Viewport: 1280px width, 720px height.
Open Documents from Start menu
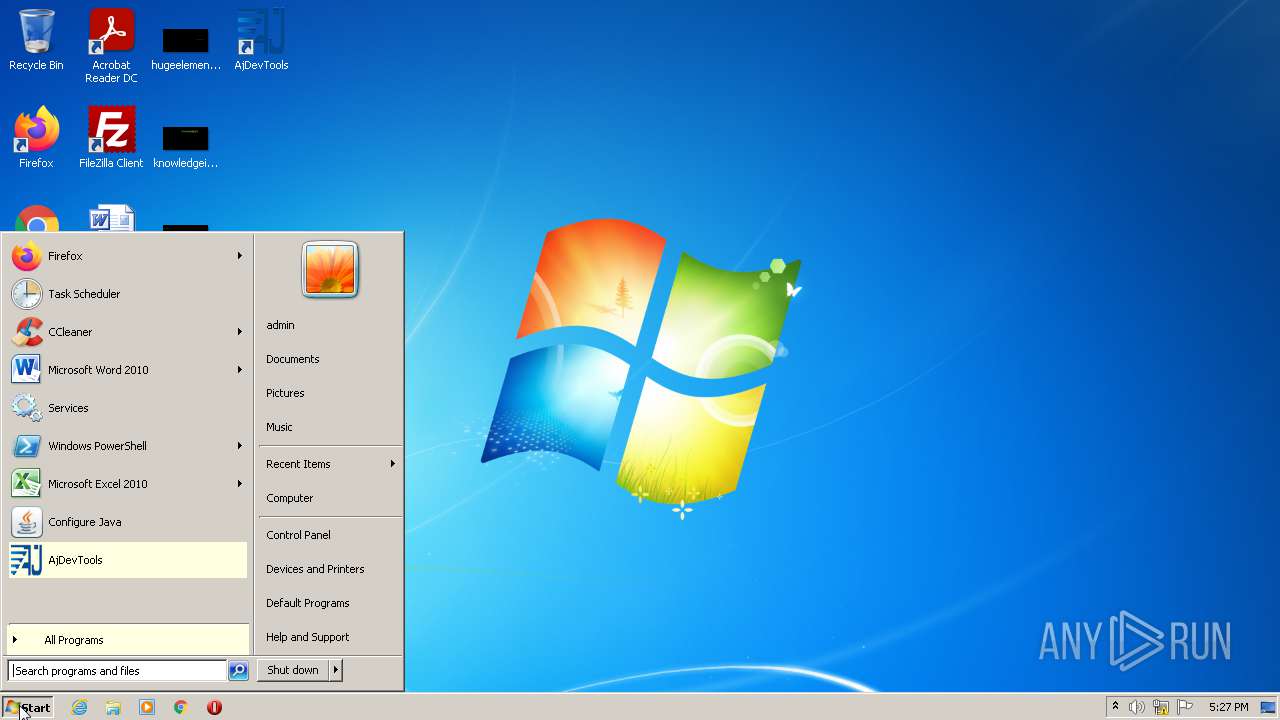330,359
